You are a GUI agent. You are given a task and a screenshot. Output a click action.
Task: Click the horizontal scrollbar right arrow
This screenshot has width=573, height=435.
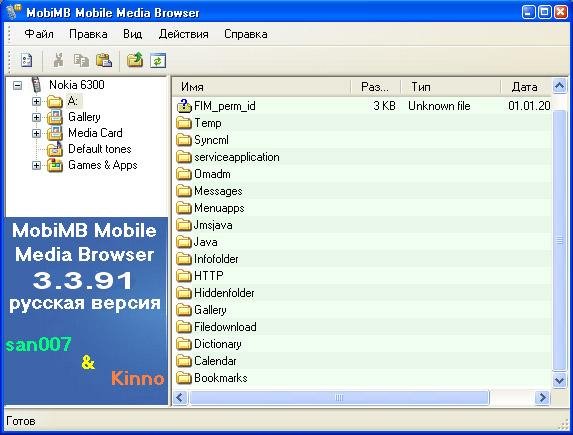point(542,397)
